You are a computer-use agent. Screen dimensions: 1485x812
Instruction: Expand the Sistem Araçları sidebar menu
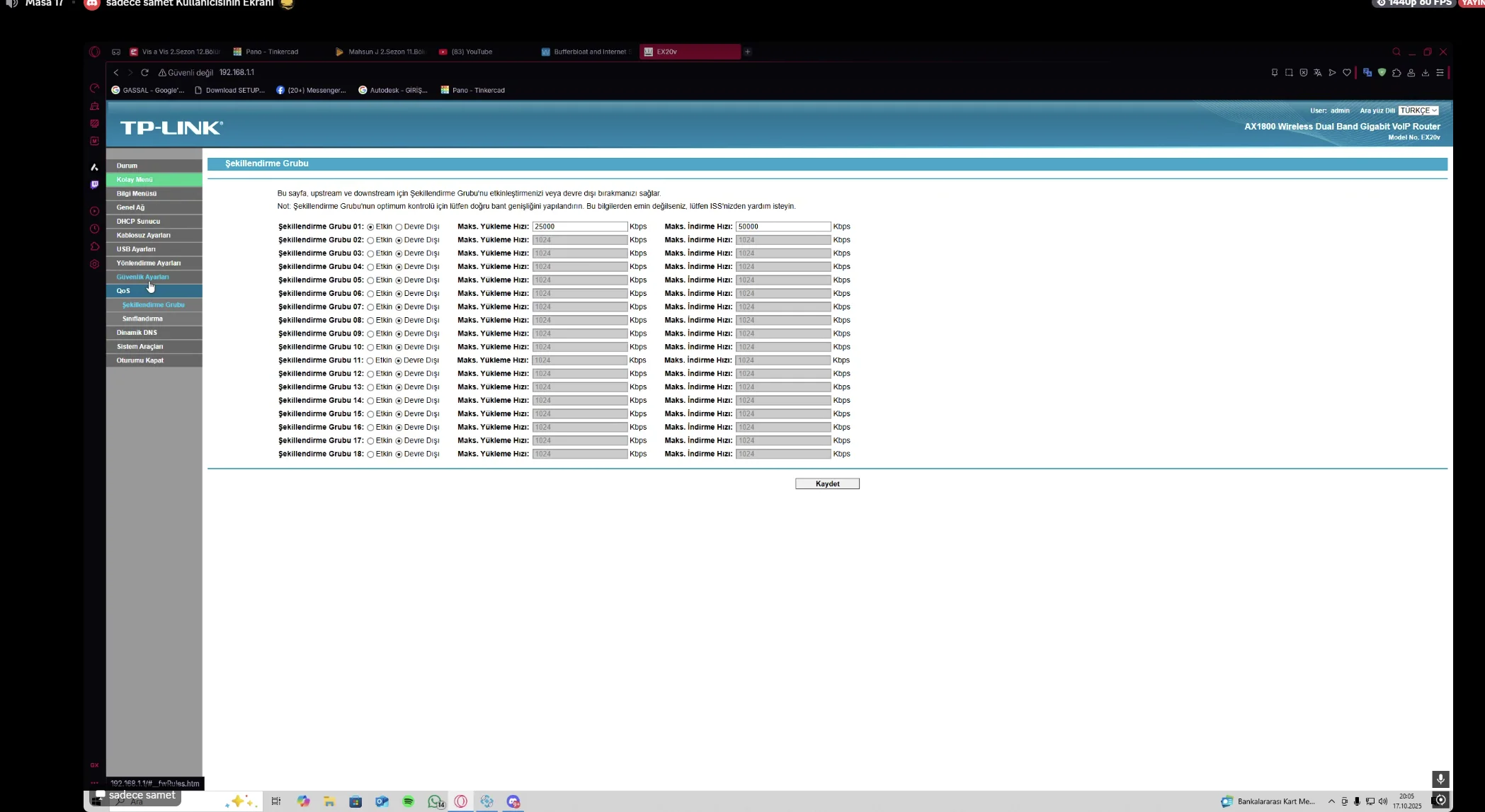(x=140, y=346)
